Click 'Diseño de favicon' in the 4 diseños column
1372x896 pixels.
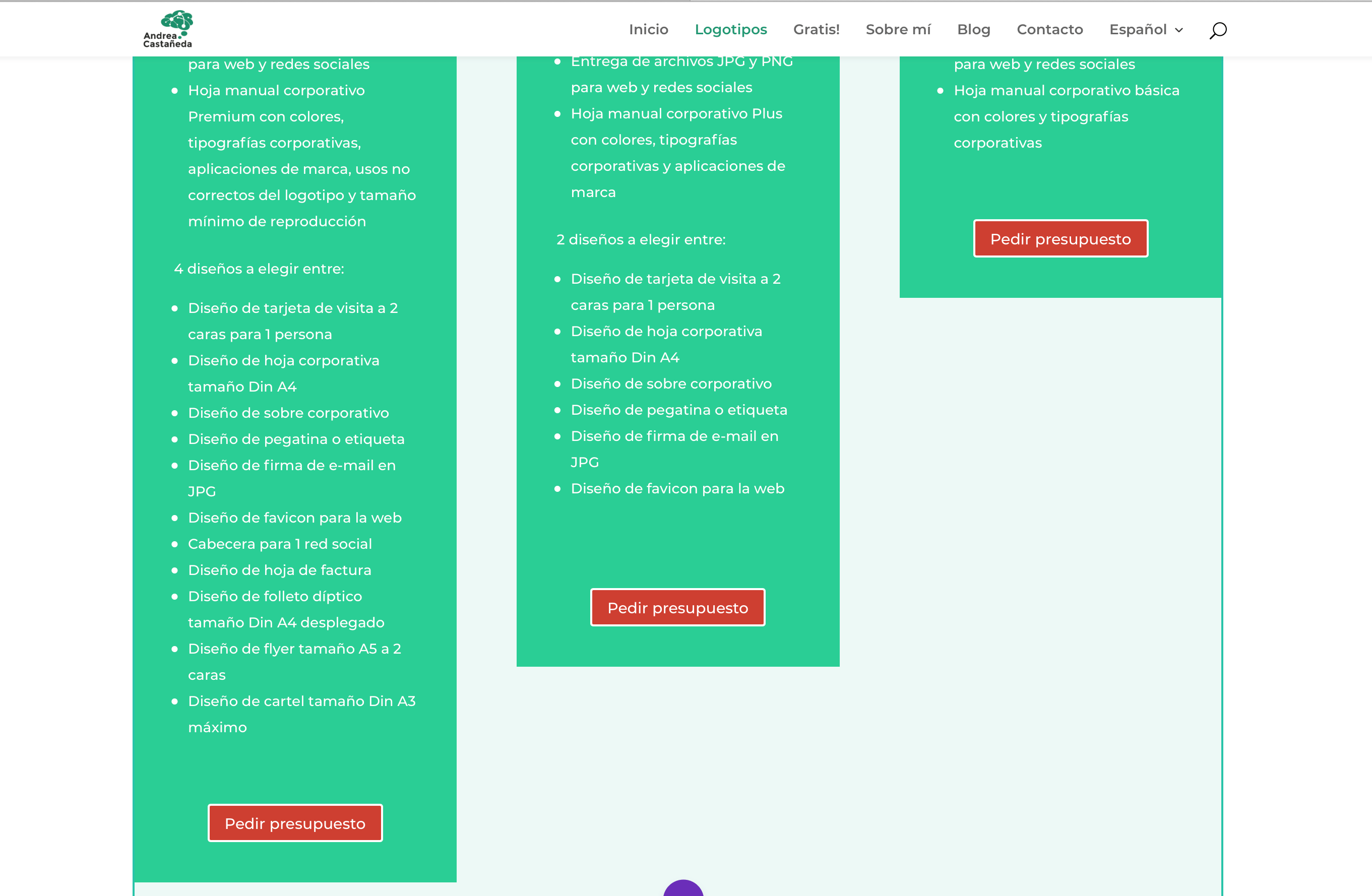click(294, 518)
